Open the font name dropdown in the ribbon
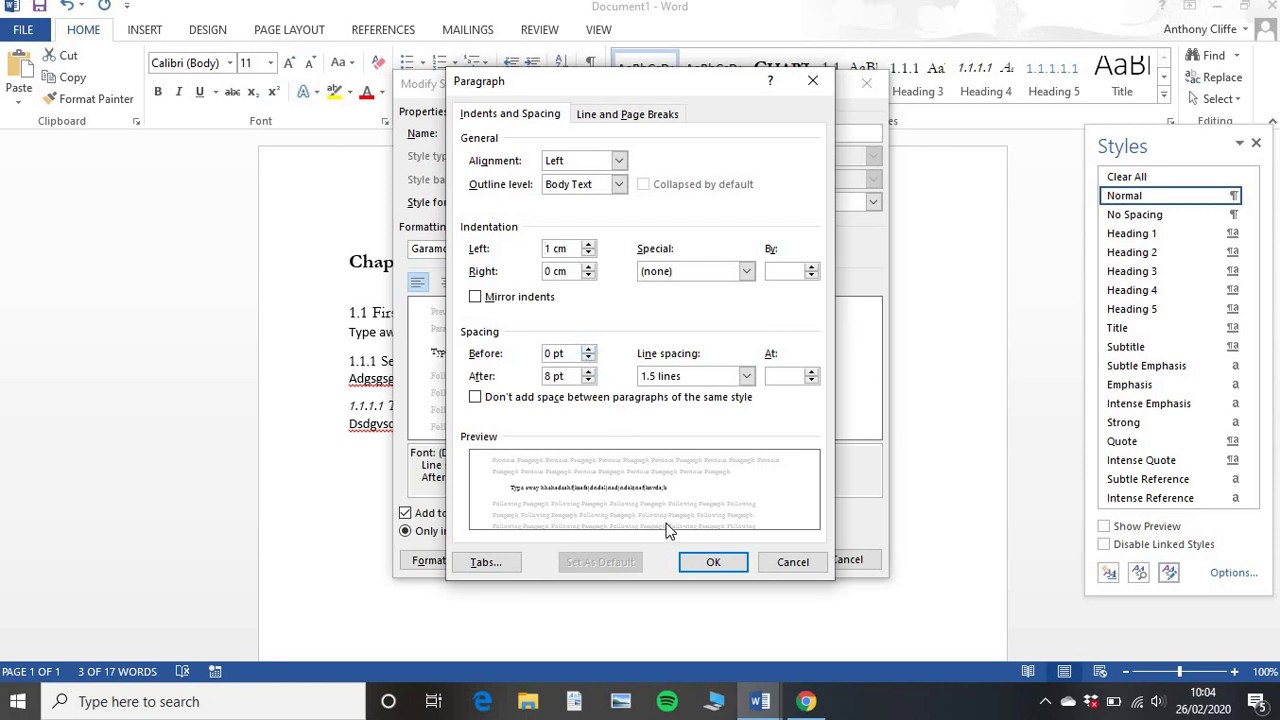1280x720 pixels. pos(230,63)
